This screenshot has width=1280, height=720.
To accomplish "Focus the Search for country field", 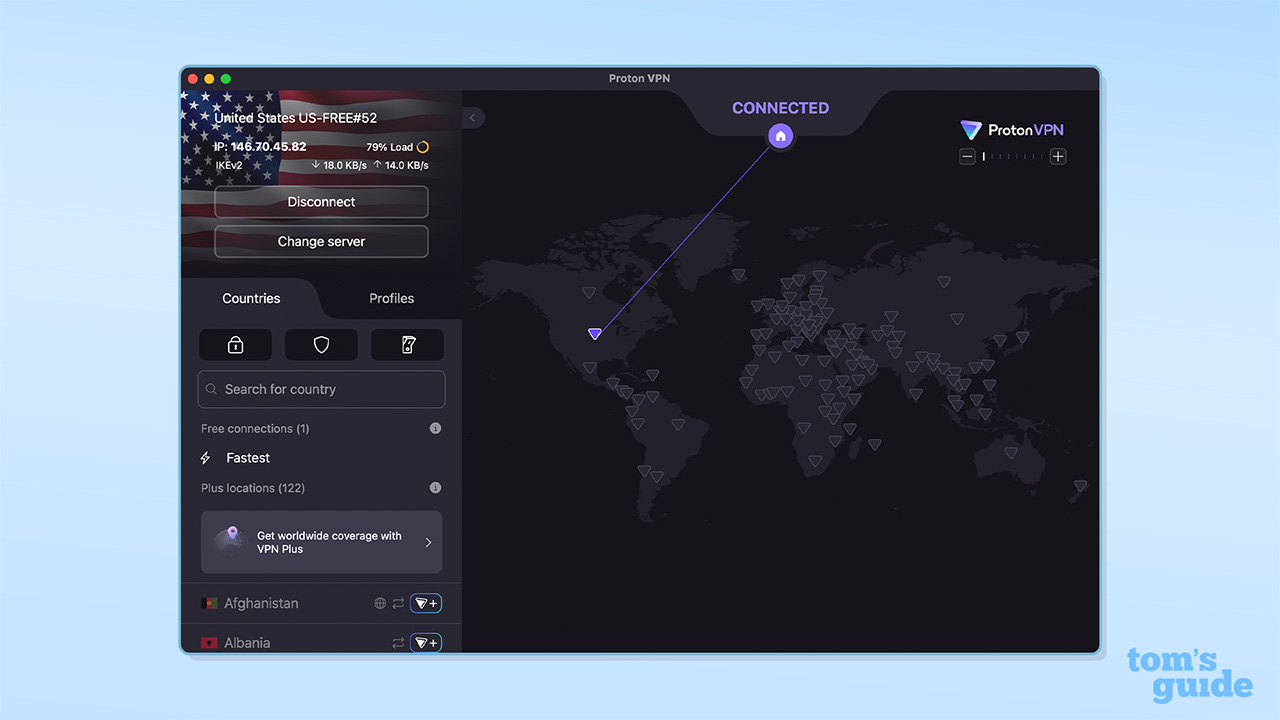I will click(321, 389).
